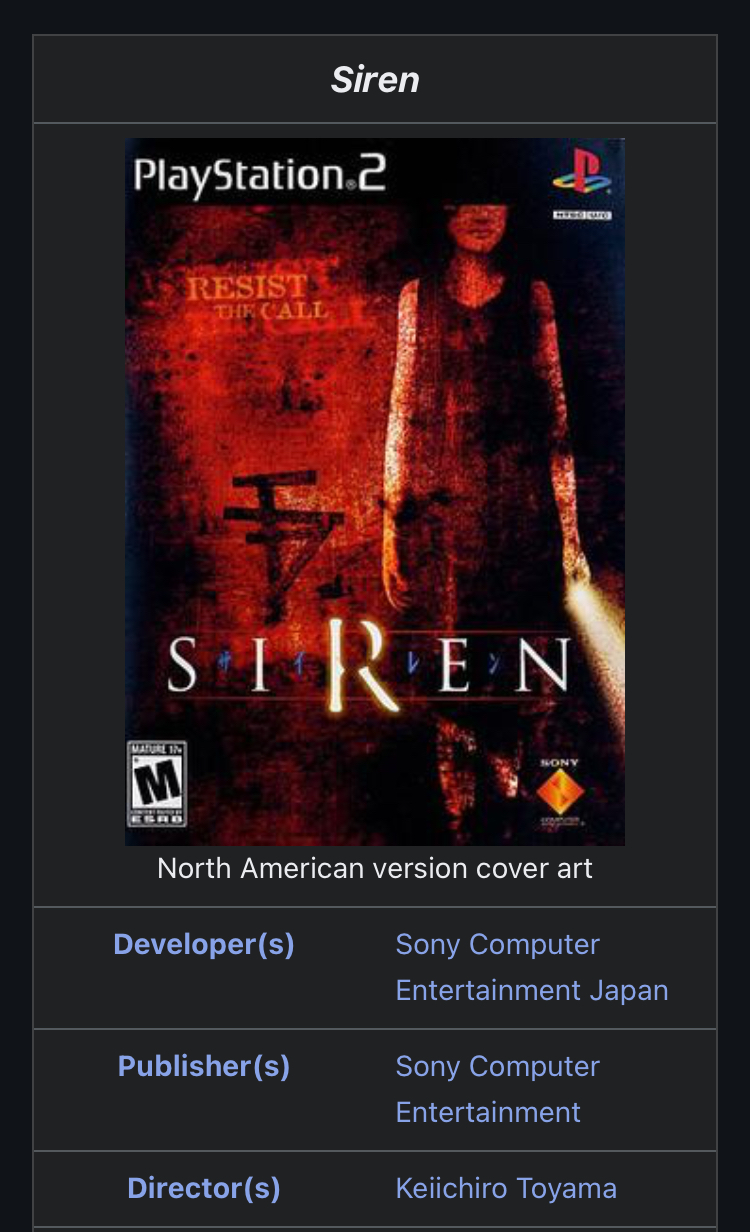The height and width of the screenshot is (1232, 750).
Task: Click the Publisher(s) label link
Action: (x=204, y=1066)
